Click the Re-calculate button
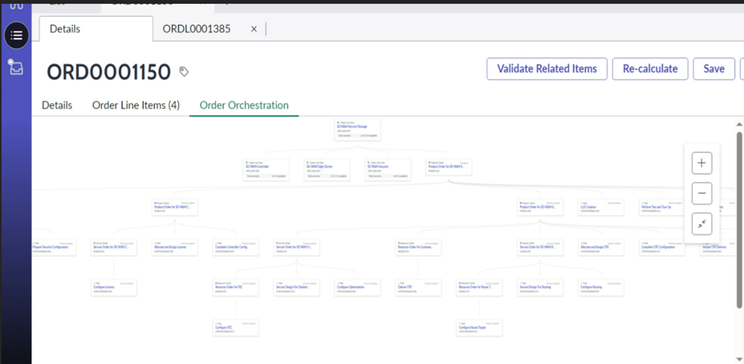The height and width of the screenshot is (364, 744). [650, 69]
